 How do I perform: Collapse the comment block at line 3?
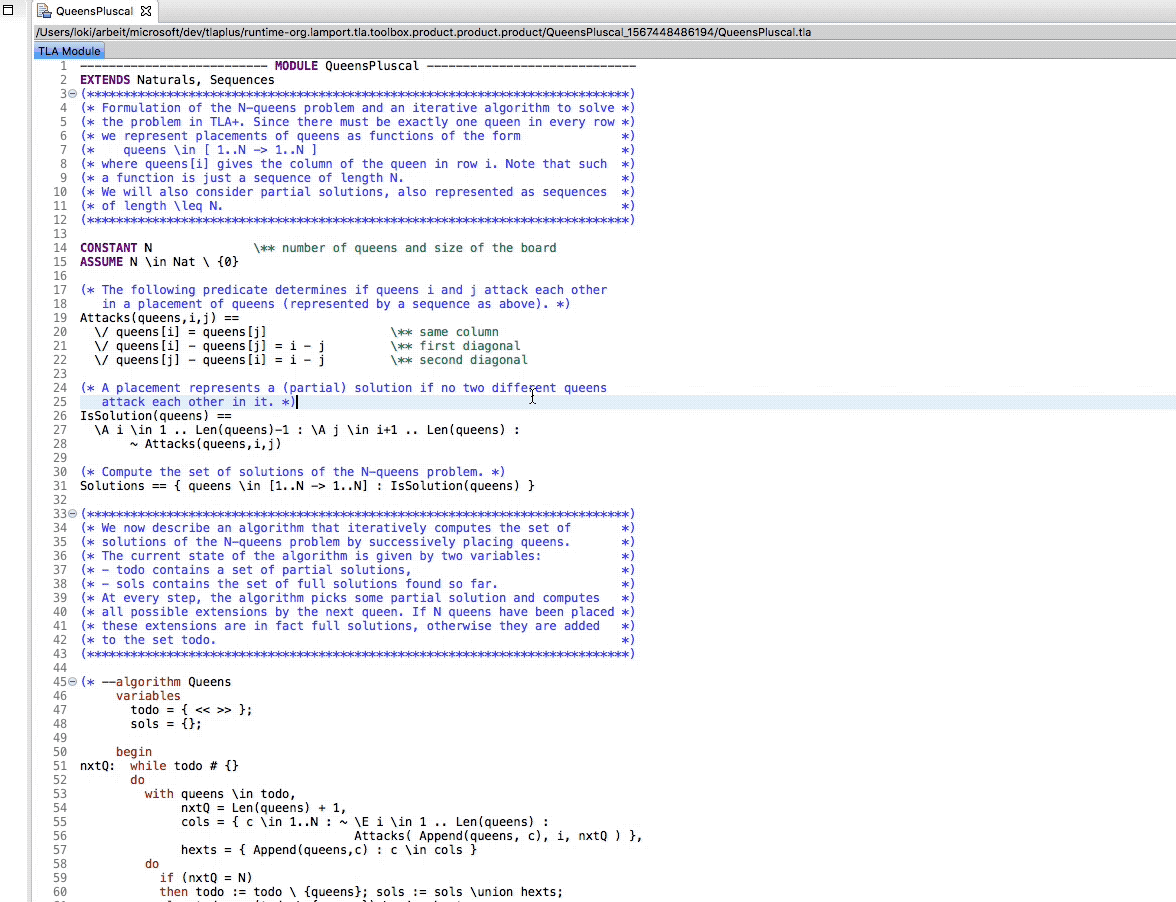(x=73, y=94)
